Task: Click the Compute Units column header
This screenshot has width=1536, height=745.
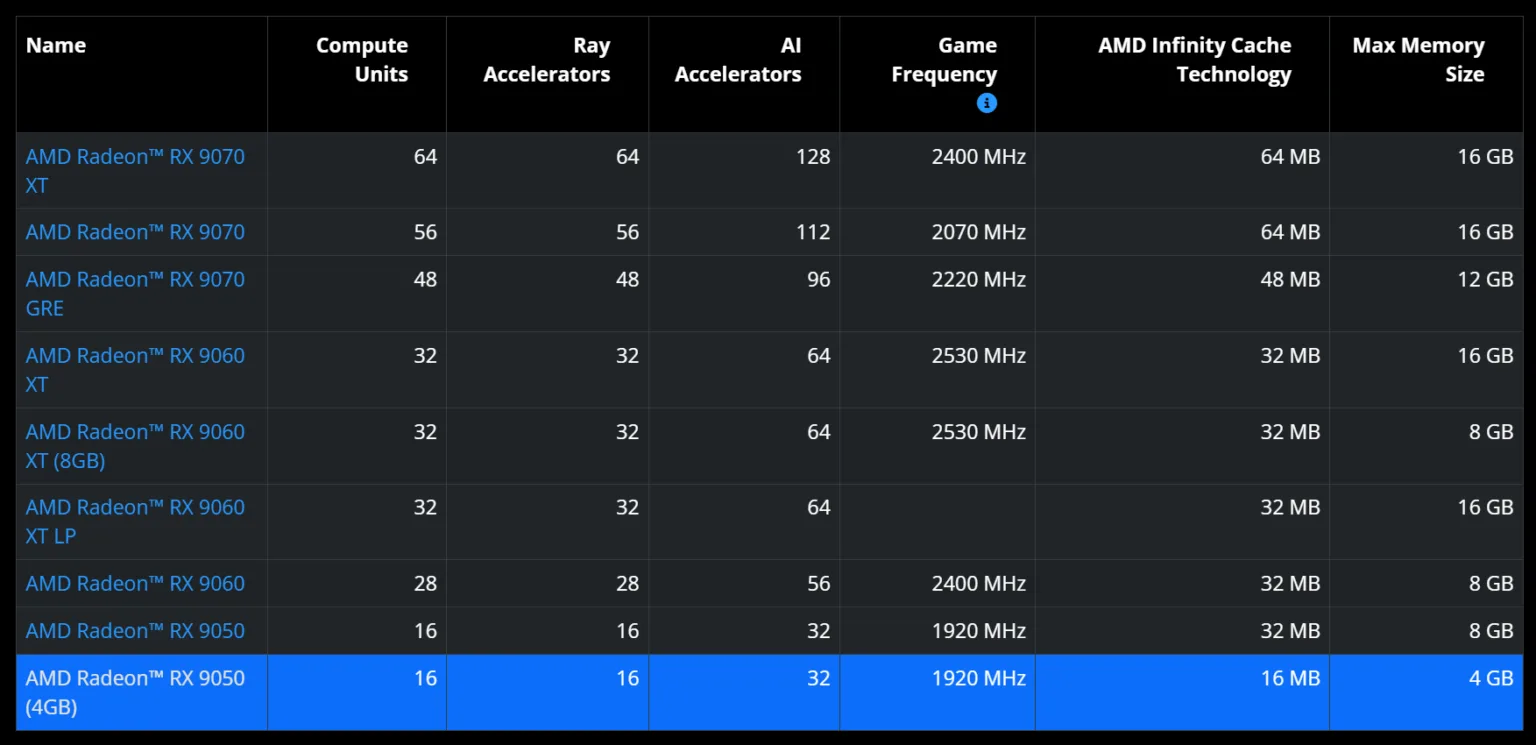Action: (x=362, y=60)
